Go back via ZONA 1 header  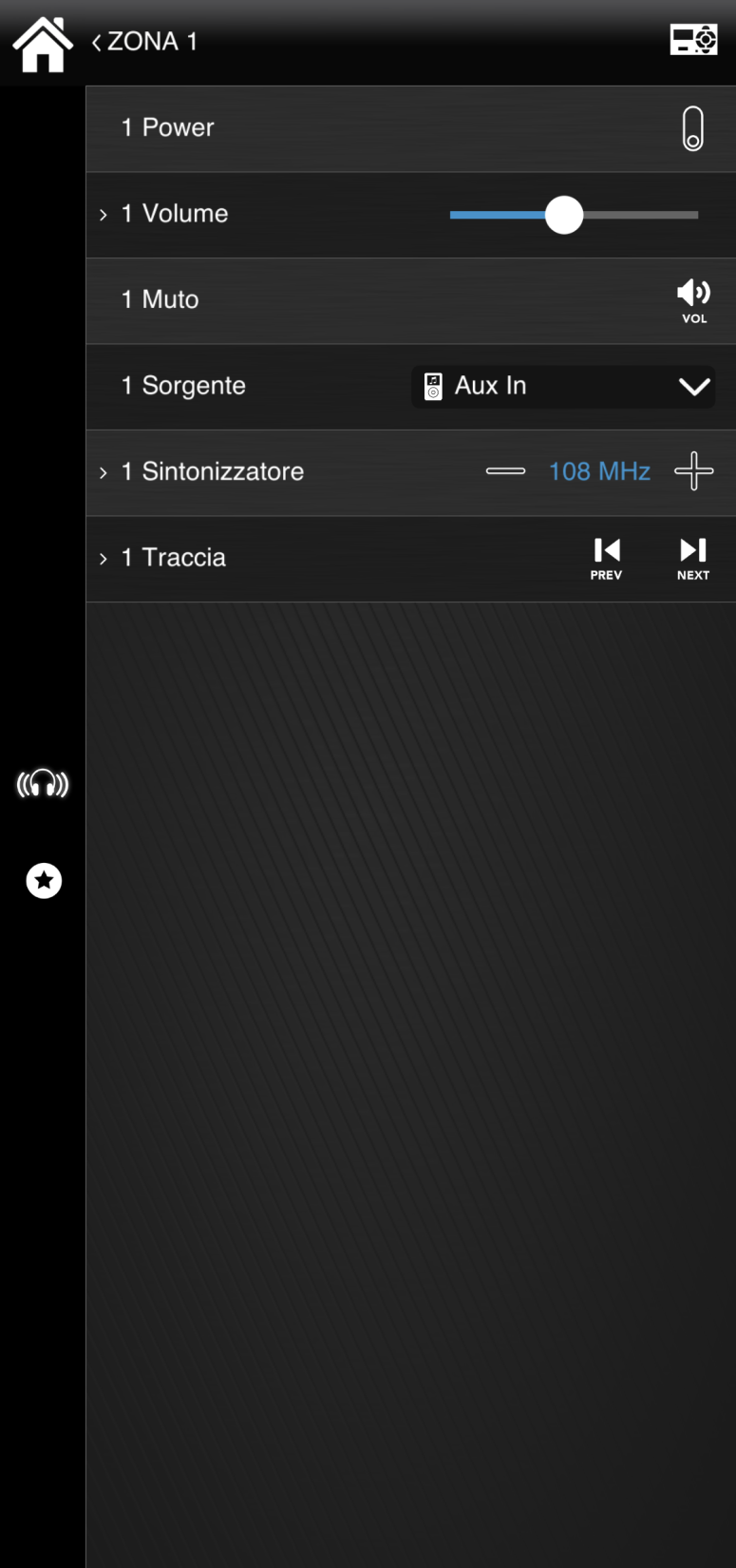[144, 42]
